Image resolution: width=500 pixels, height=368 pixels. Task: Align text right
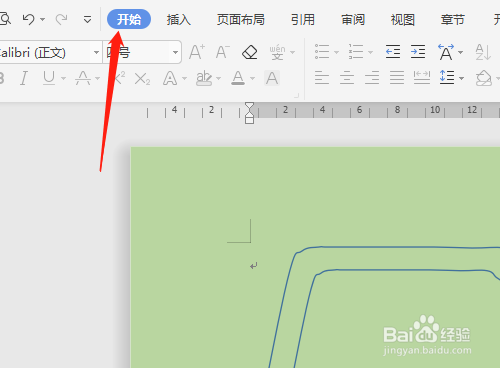(x=372, y=78)
